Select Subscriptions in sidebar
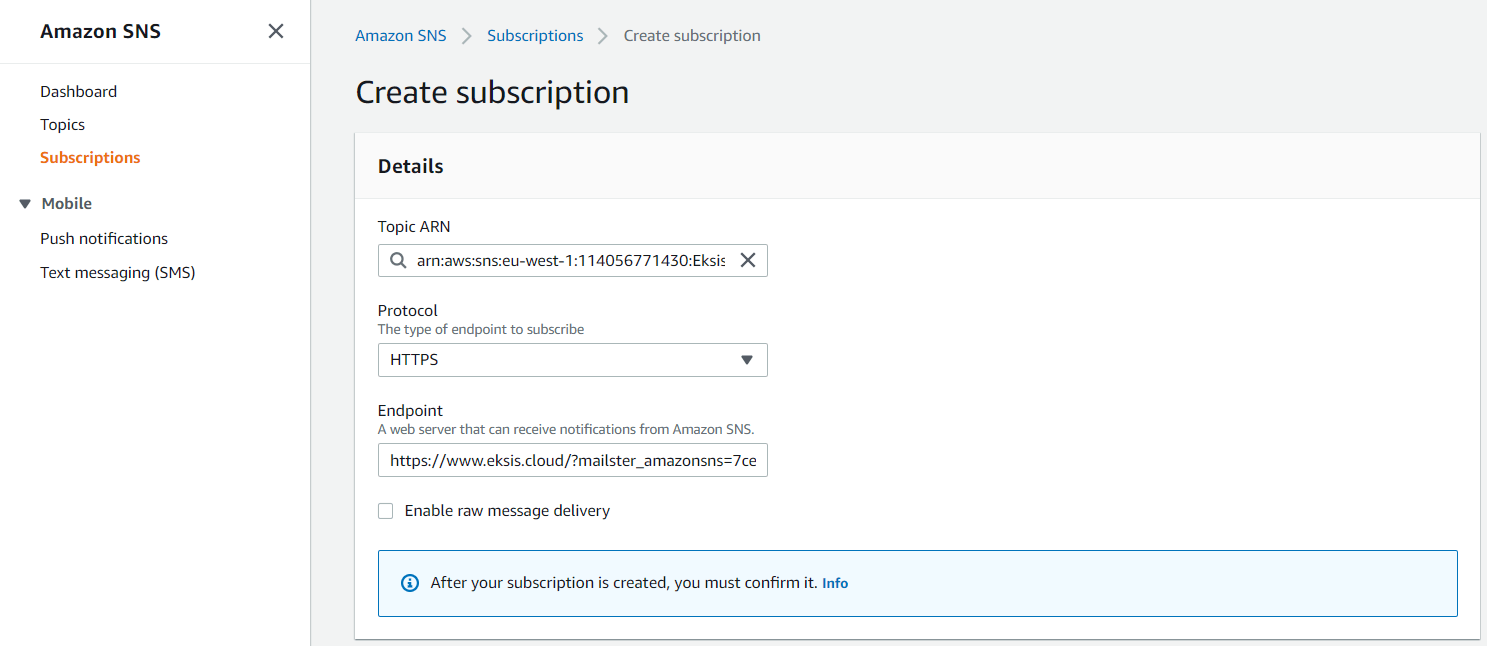 click(90, 157)
